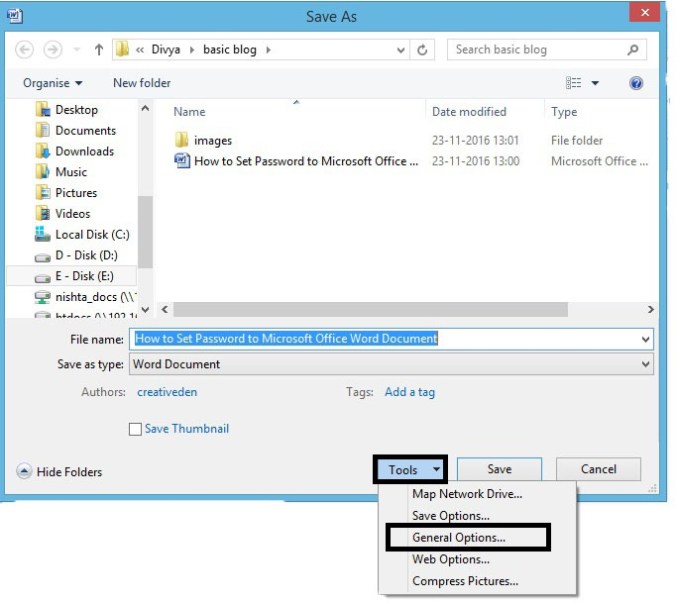Expand the Save as type dropdown
Image resolution: width=676 pixels, height=603 pixels.
tap(645, 365)
